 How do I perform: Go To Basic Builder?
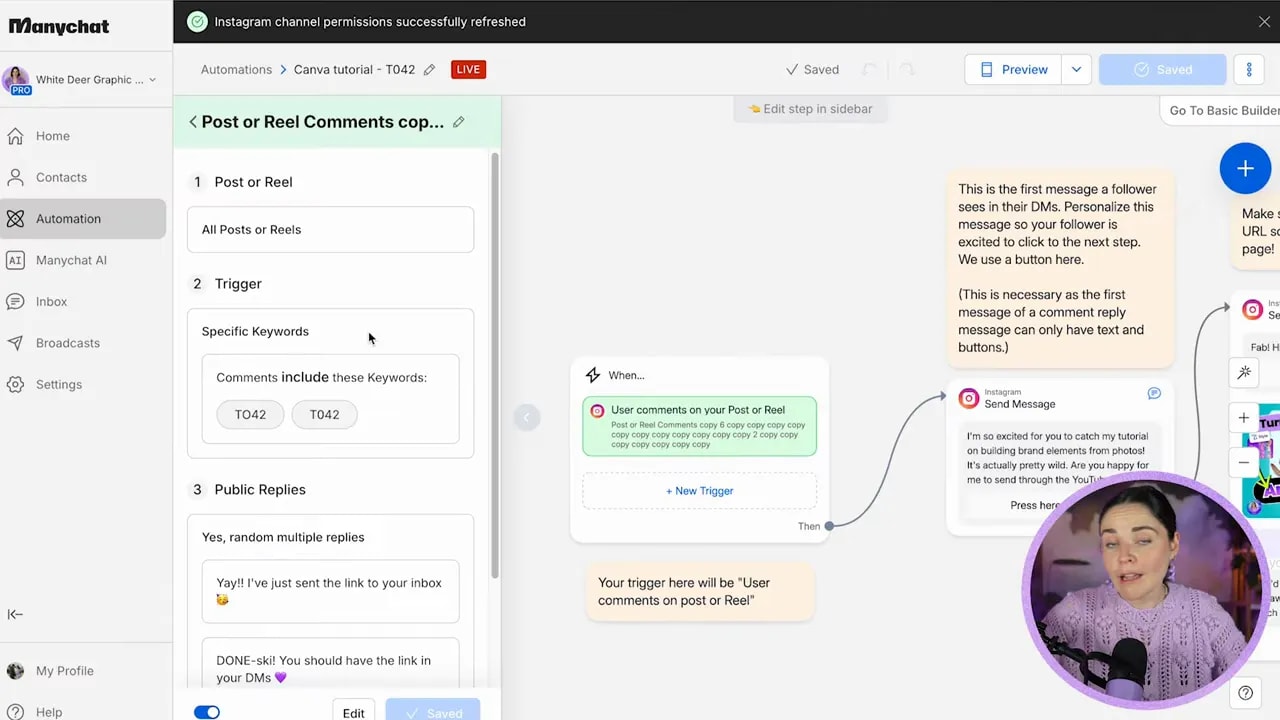(x=1224, y=110)
